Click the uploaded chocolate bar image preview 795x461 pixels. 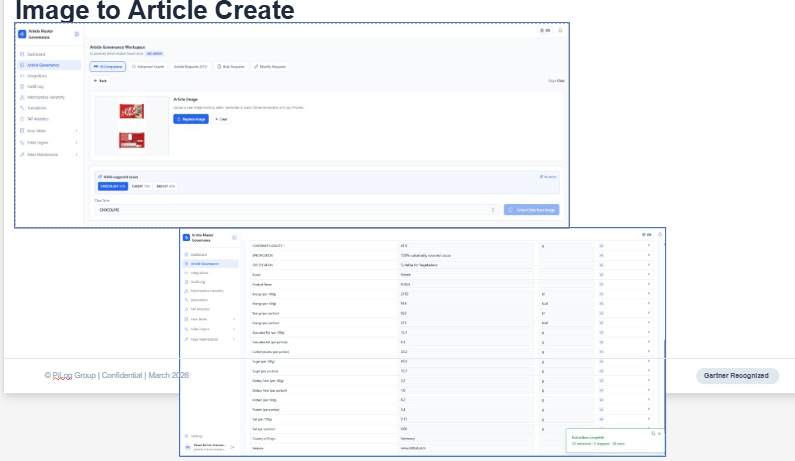(132, 126)
